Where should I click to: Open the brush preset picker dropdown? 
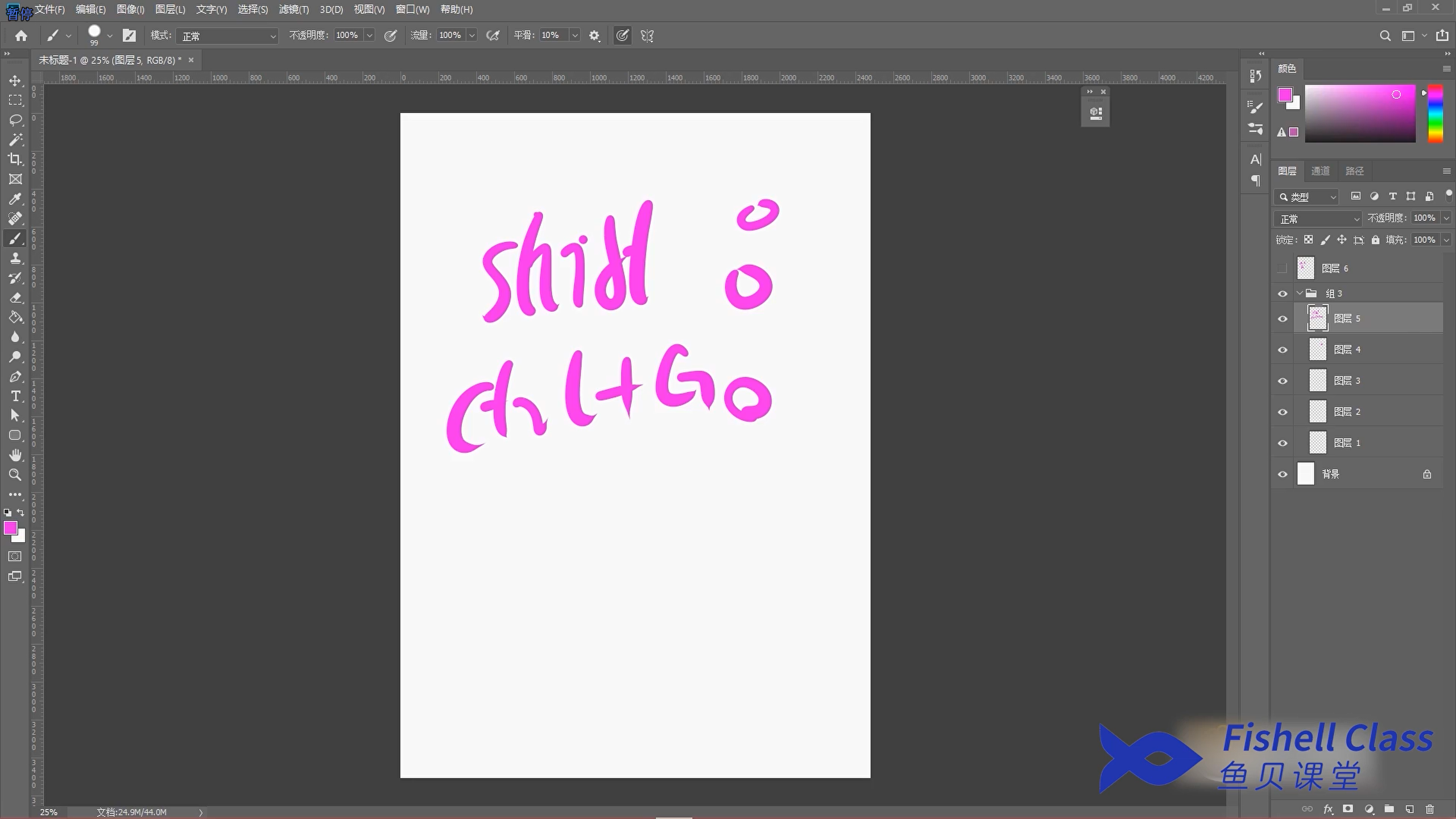tap(110, 36)
